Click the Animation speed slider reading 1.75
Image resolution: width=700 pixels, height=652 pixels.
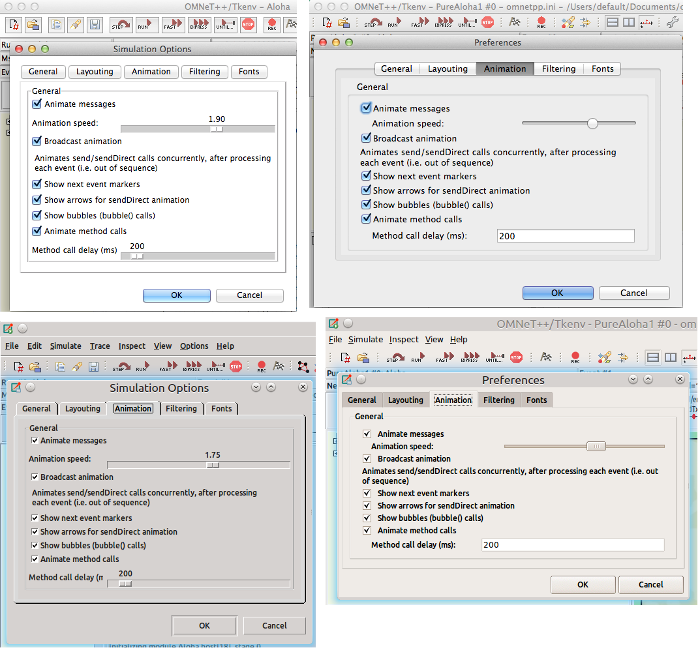pos(199,465)
